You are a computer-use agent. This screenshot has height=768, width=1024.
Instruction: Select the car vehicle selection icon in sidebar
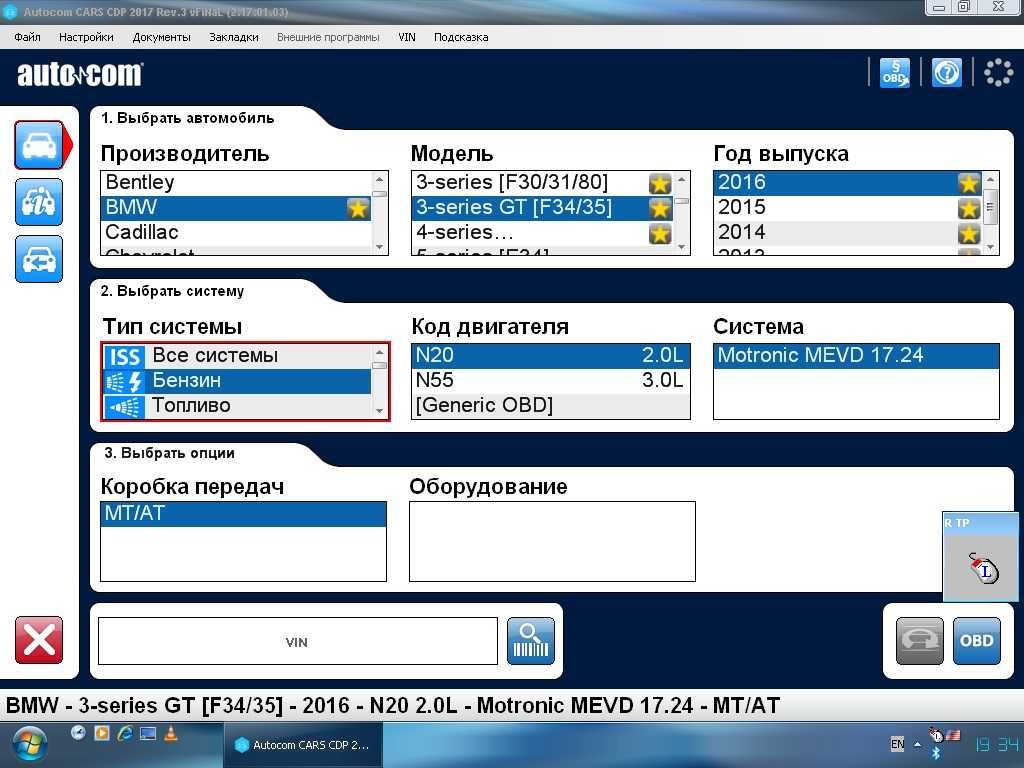point(39,145)
